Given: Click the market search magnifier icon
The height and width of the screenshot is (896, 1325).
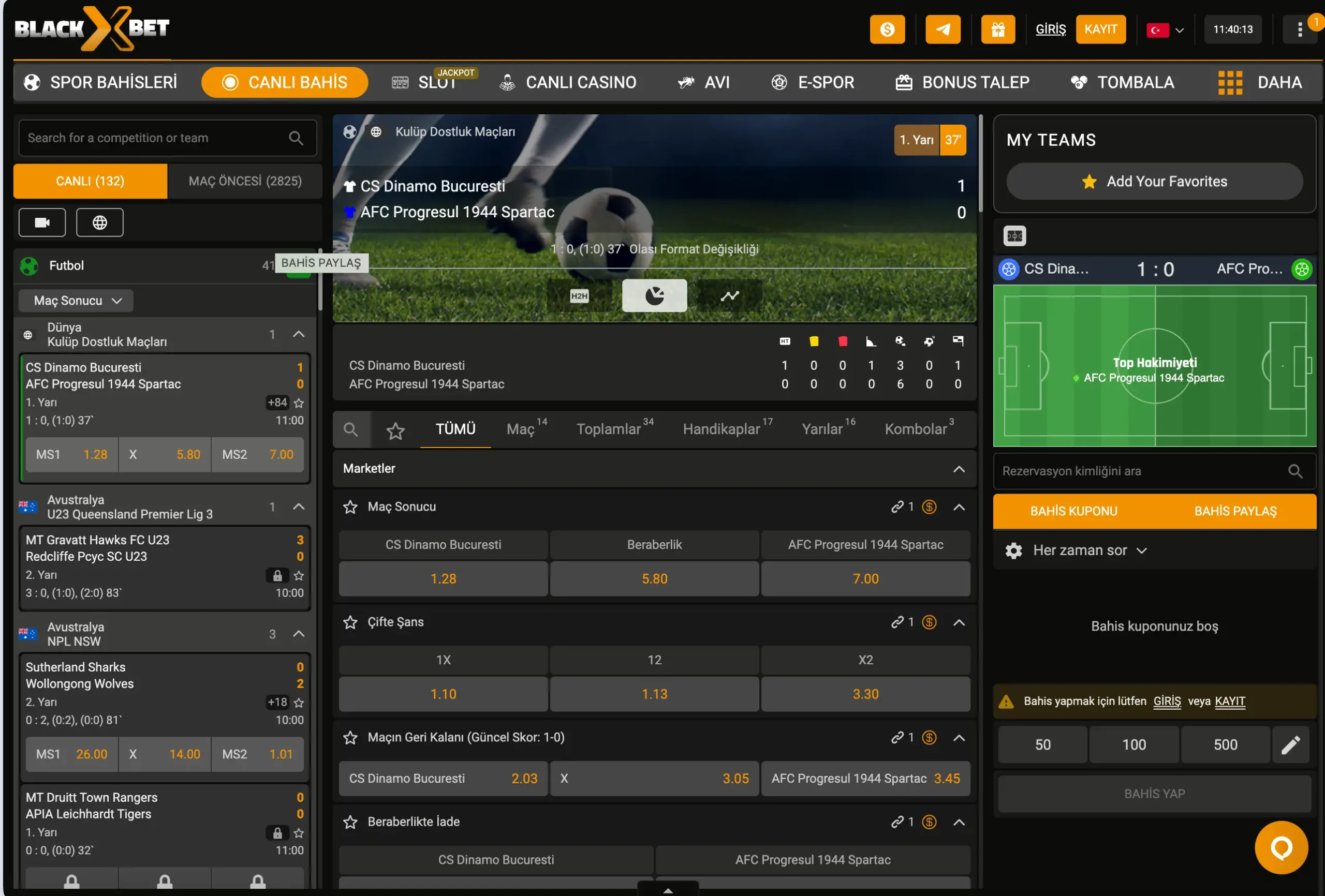Looking at the screenshot, I should click(351, 429).
